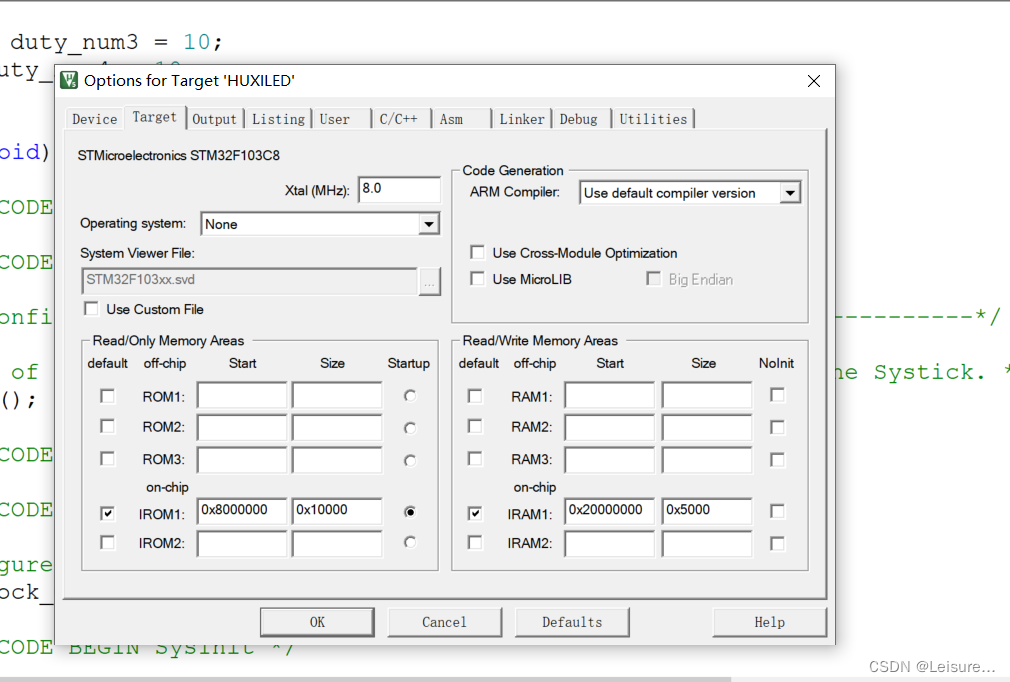This screenshot has width=1010, height=682.
Task: Open Help for target options
Action: [x=770, y=622]
